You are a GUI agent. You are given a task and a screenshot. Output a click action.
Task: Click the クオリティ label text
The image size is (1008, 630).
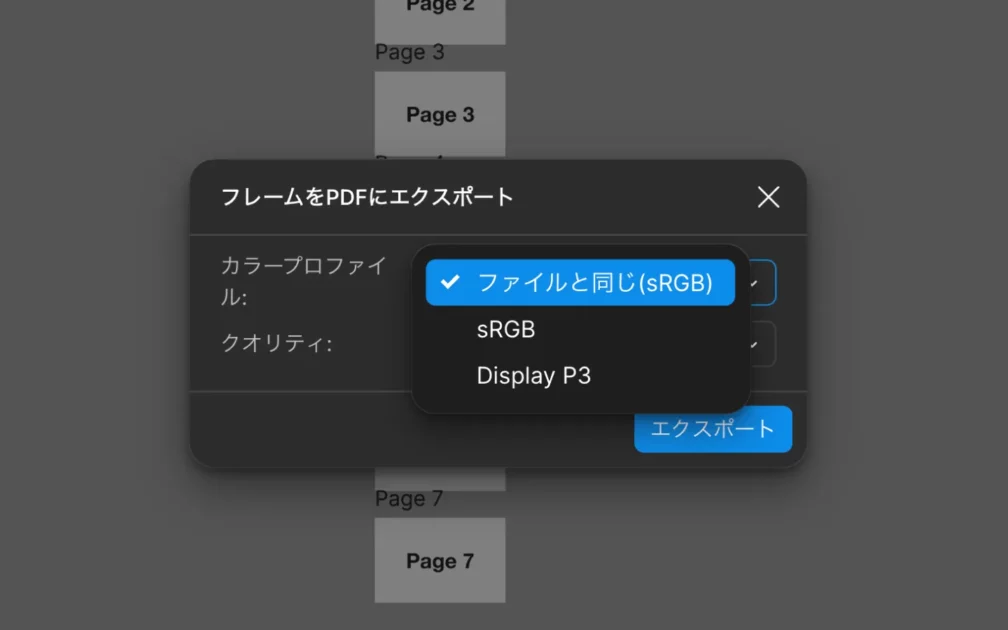[x=276, y=344]
